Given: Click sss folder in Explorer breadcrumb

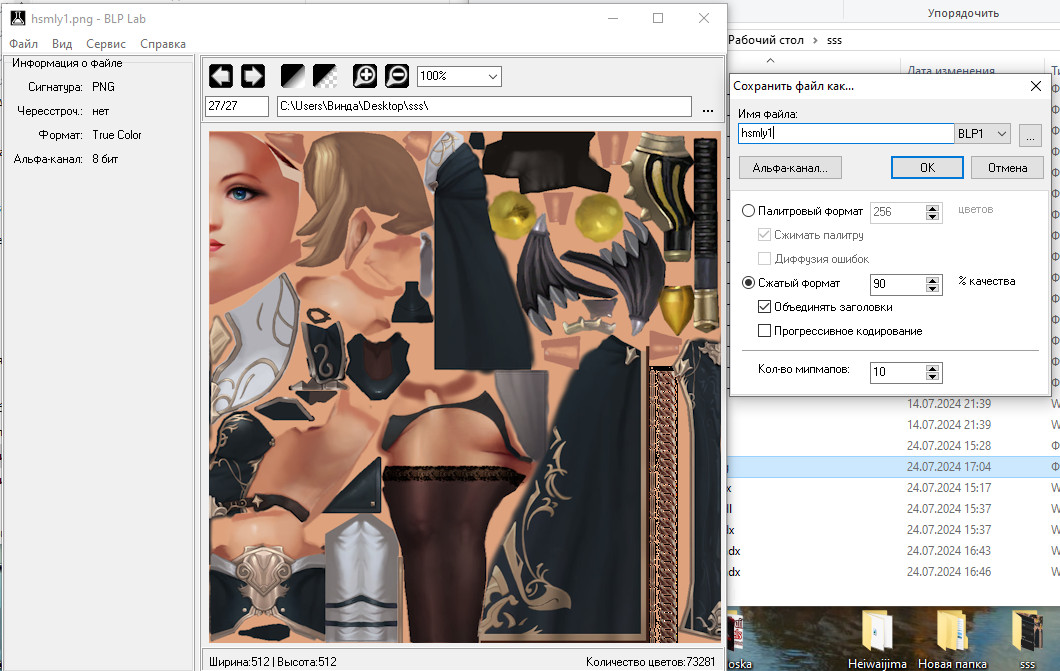Looking at the screenshot, I should 834,41.
